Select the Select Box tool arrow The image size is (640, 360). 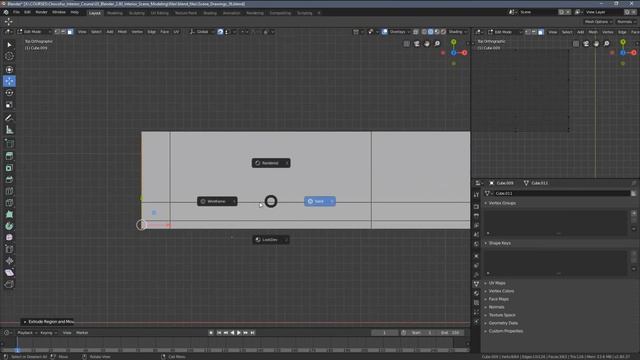(x=9, y=44)
